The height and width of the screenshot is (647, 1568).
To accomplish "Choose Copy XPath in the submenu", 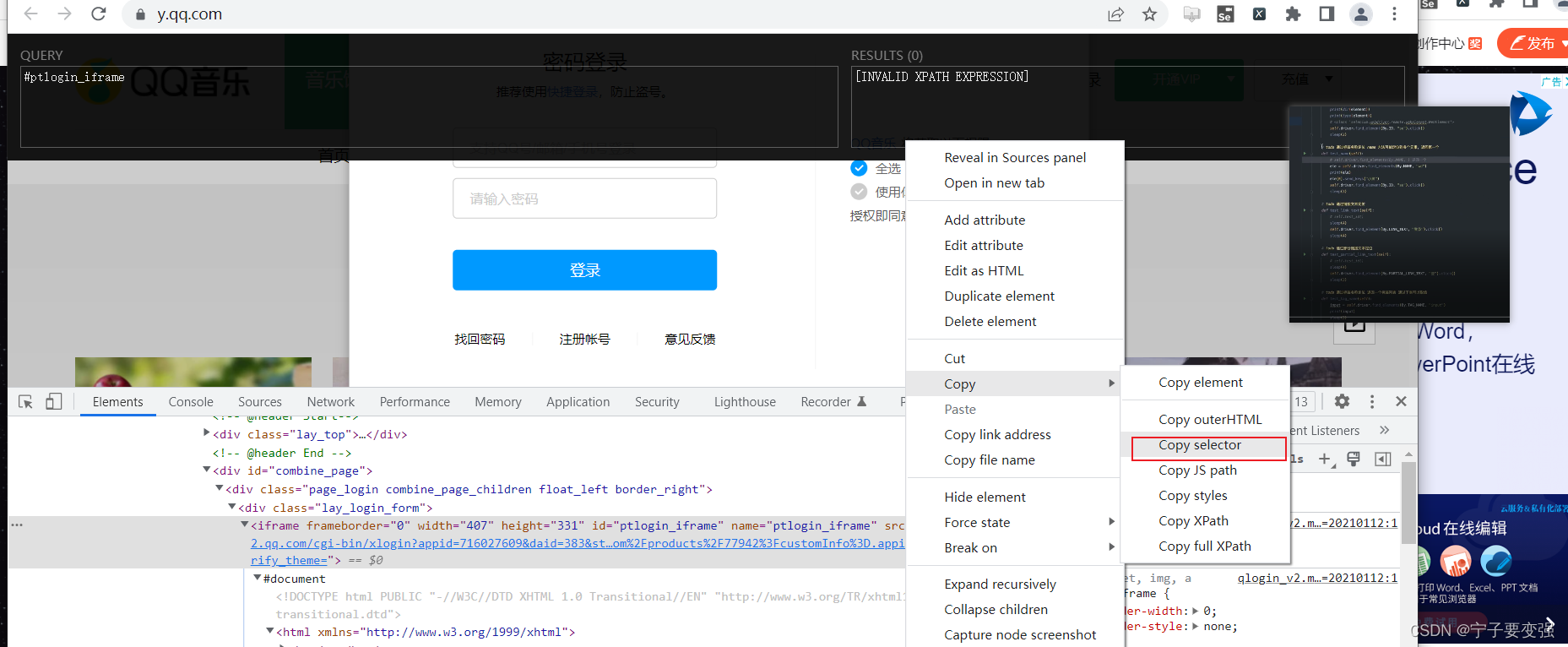I will pyautogui.click(x=1193, y=521).
